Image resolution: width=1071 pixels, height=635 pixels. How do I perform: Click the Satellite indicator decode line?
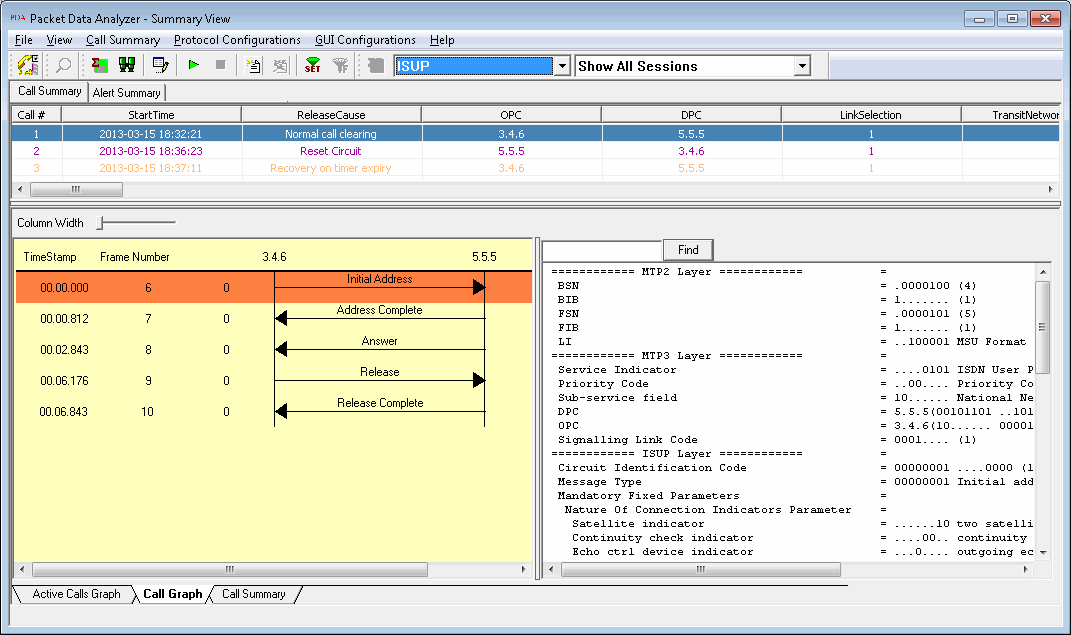tap(638, 524)
